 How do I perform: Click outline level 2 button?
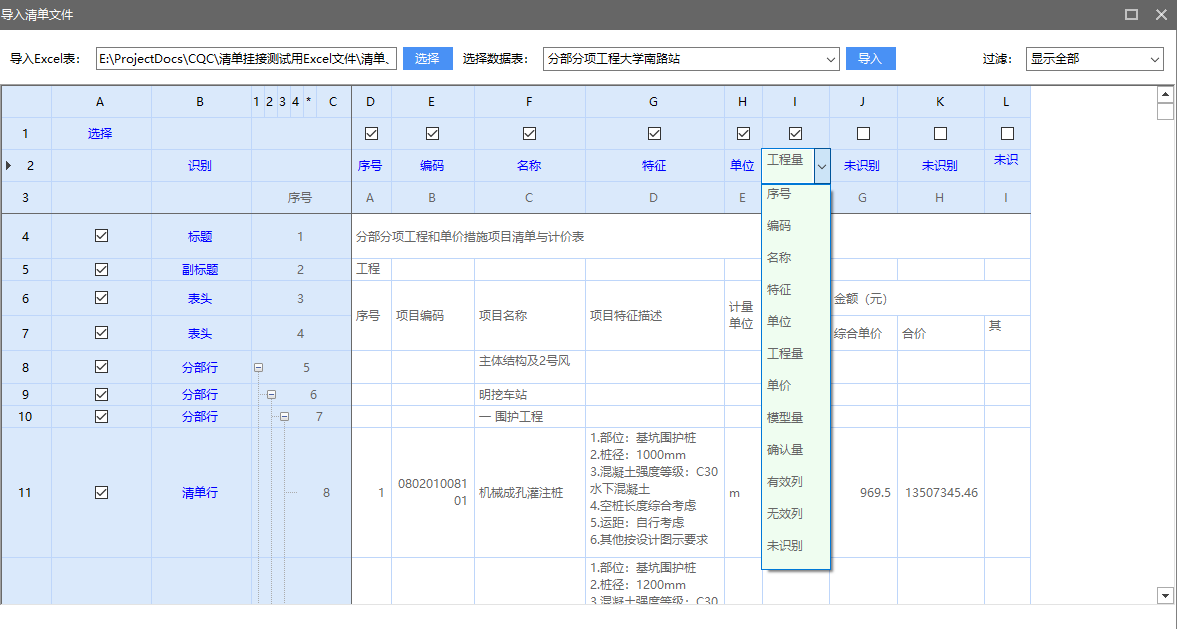coord(269,102)
